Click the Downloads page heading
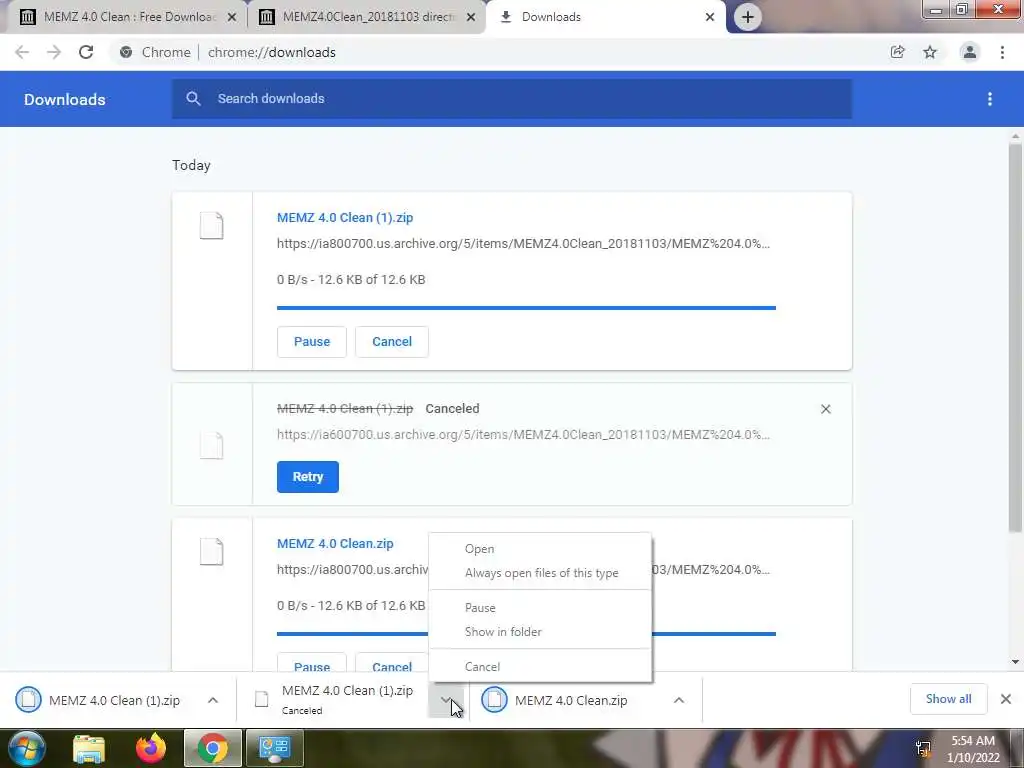 [65, 99]
